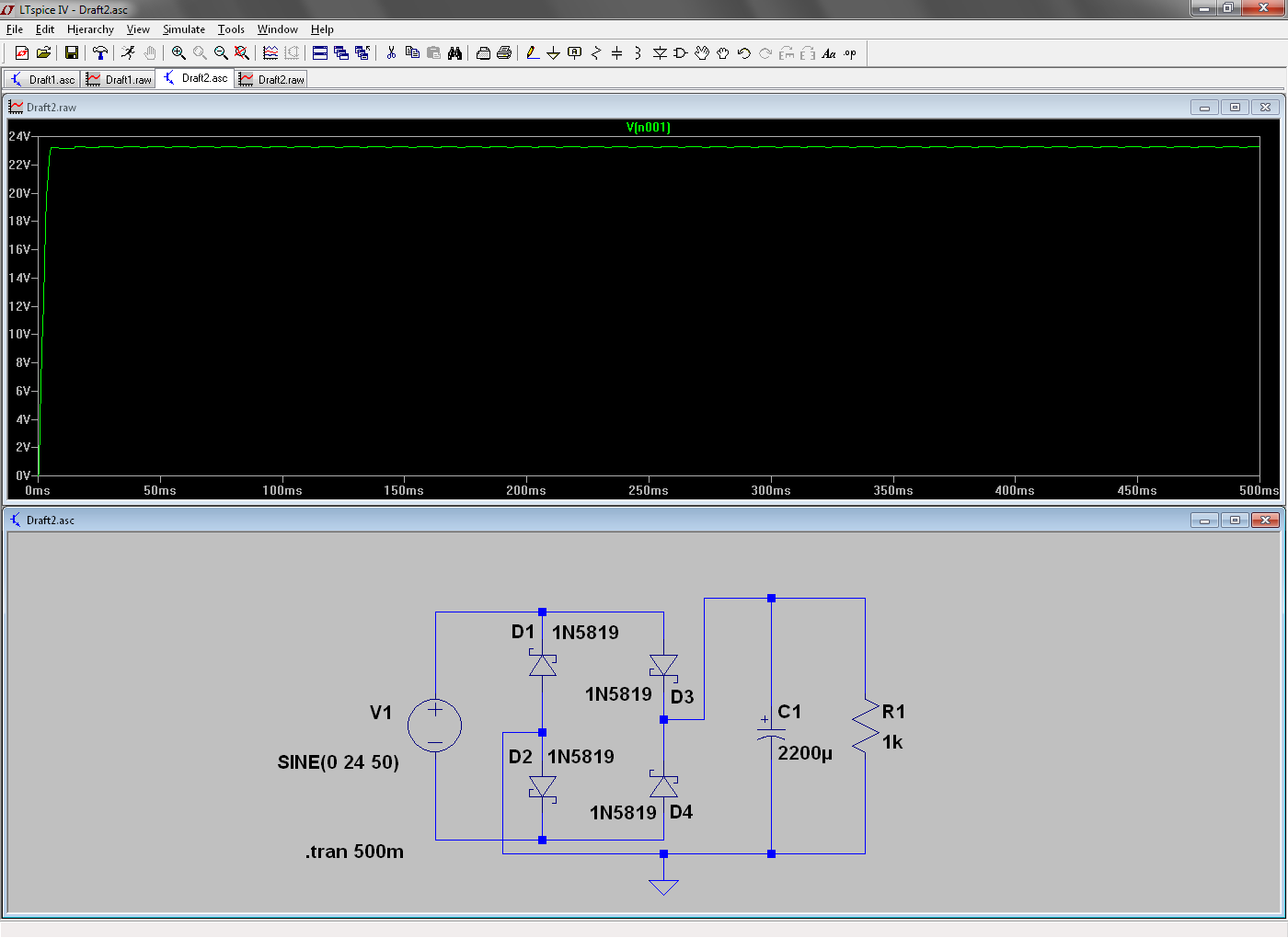1288x938 pixels.
Task: Select the Copy tool in toolbar
Action: click(x=412, y=53)
